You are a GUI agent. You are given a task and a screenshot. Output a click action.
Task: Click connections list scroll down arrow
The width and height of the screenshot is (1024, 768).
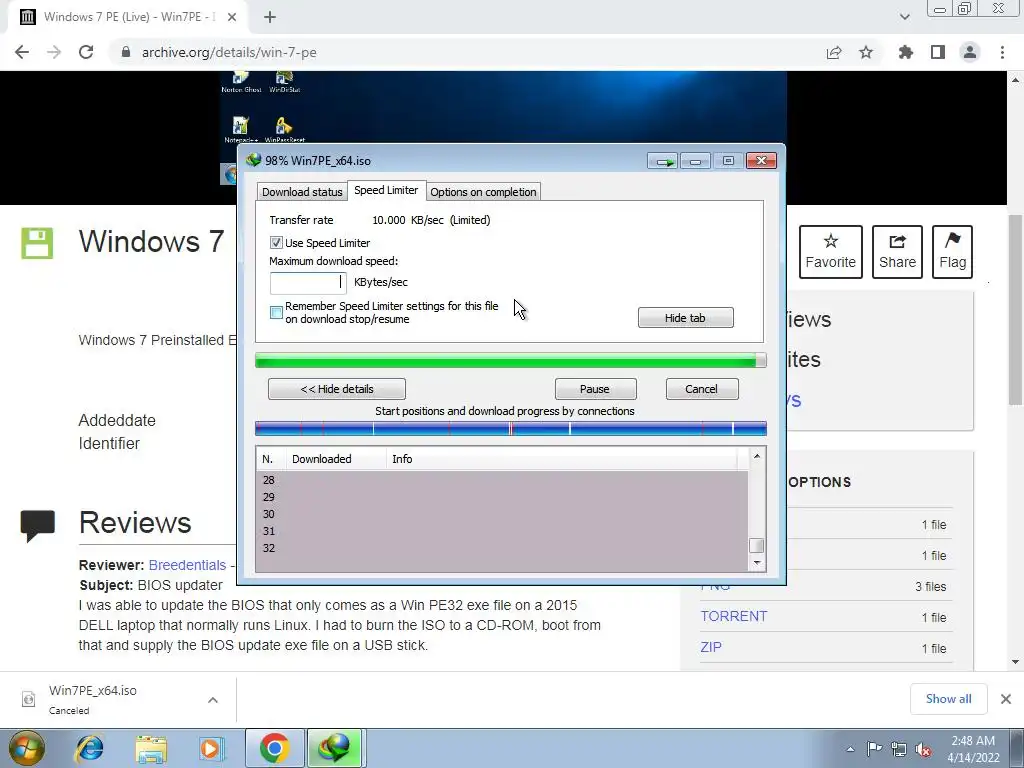coord(757,562)
